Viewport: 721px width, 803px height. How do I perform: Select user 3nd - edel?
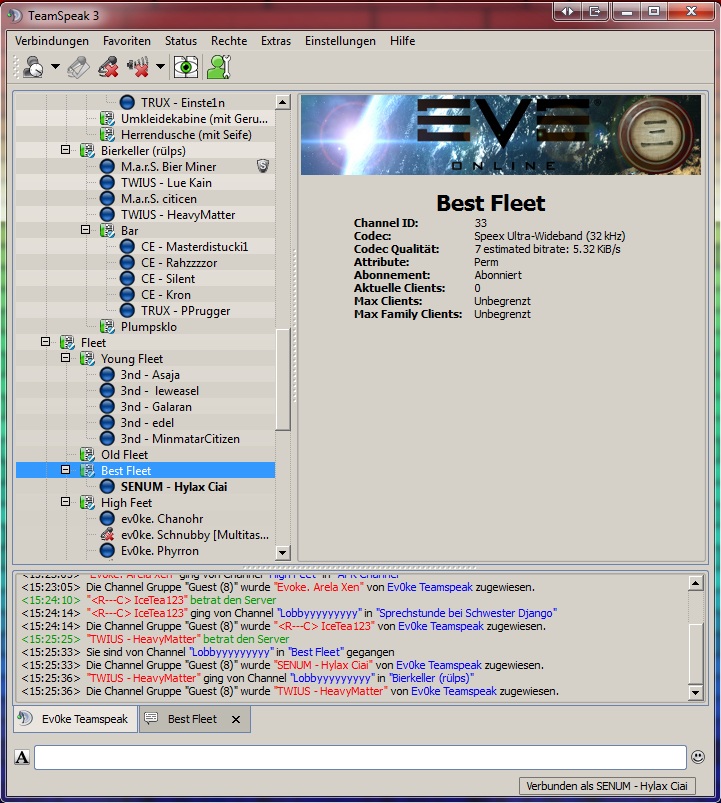pyautogui.click(x=147, y=422)
